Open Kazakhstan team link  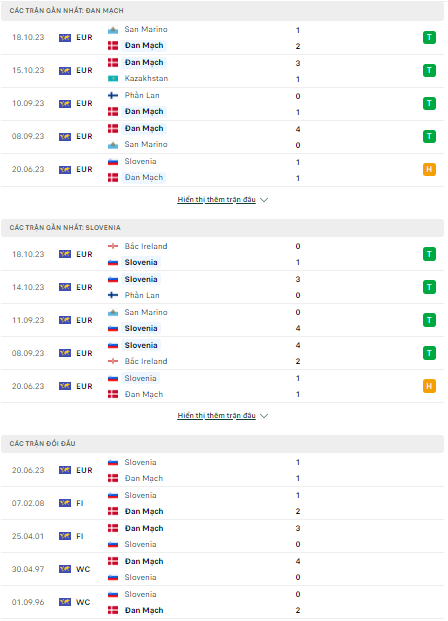[x=146, y=78]
